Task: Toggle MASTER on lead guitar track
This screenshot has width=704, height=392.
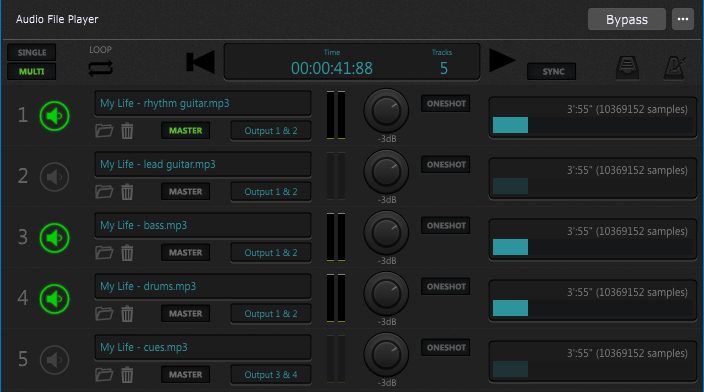Action: tap(185, 192)
